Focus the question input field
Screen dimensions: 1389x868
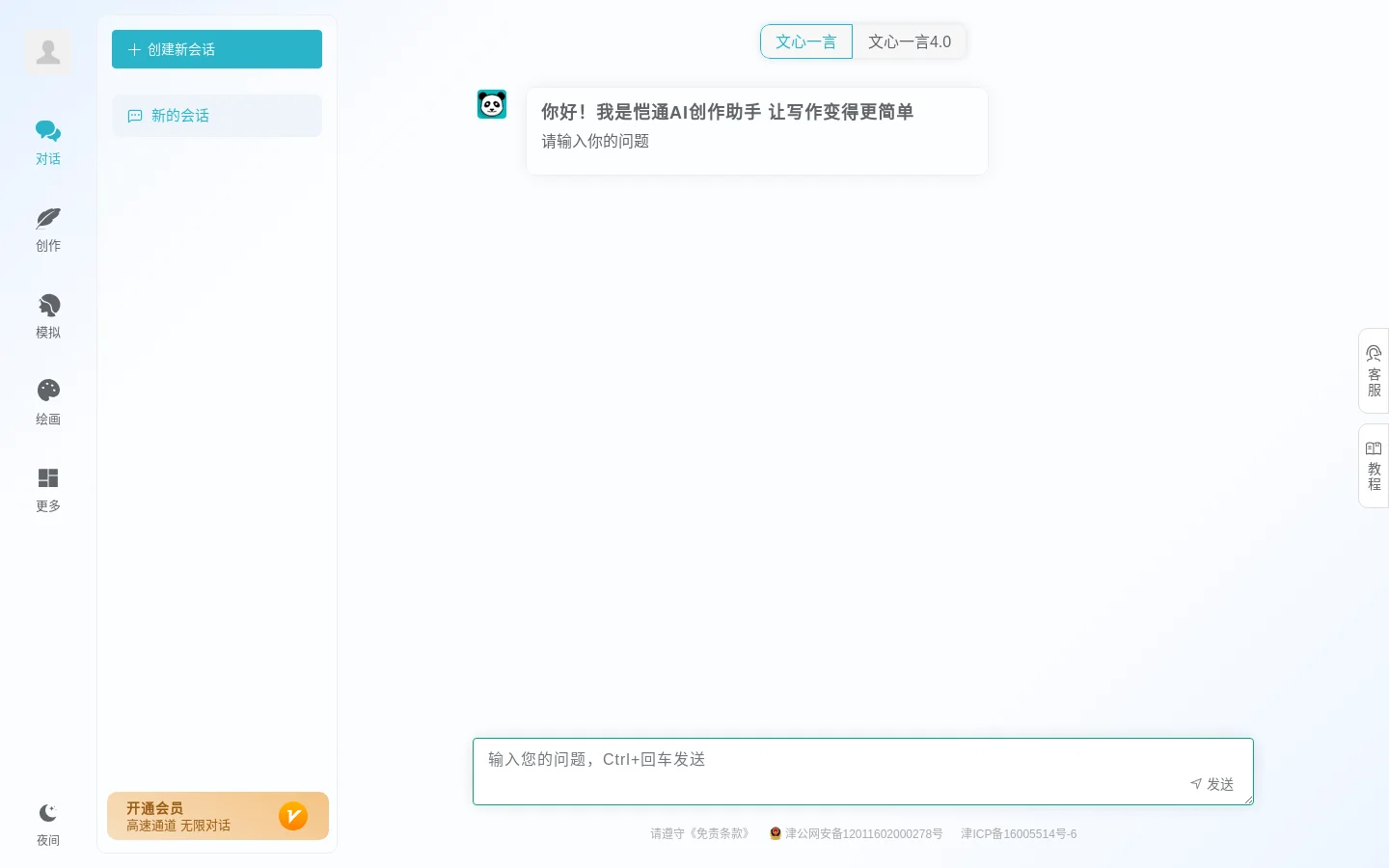point(863,772)
